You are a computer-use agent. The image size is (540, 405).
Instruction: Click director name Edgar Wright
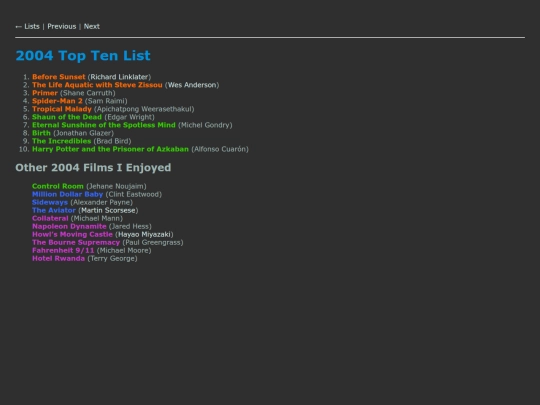click(x=129, y=117)
